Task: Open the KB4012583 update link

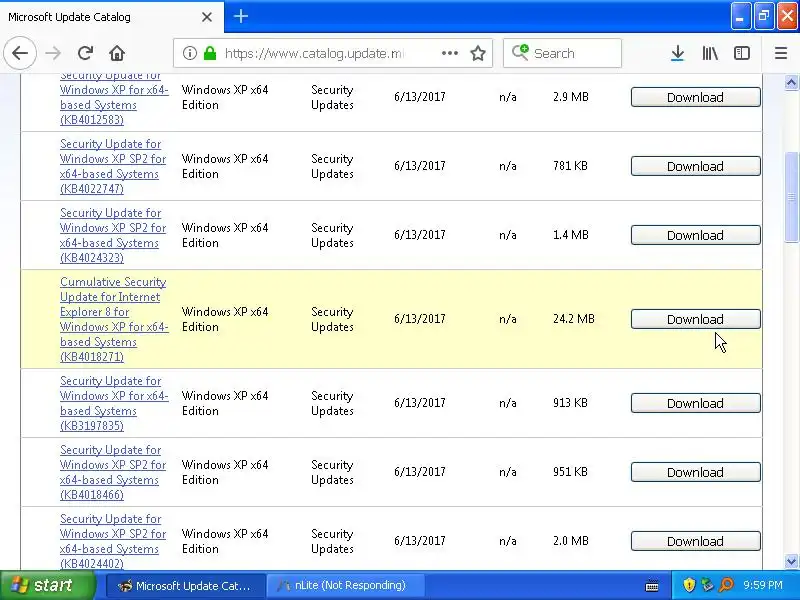Action: [x=114, y=98]
